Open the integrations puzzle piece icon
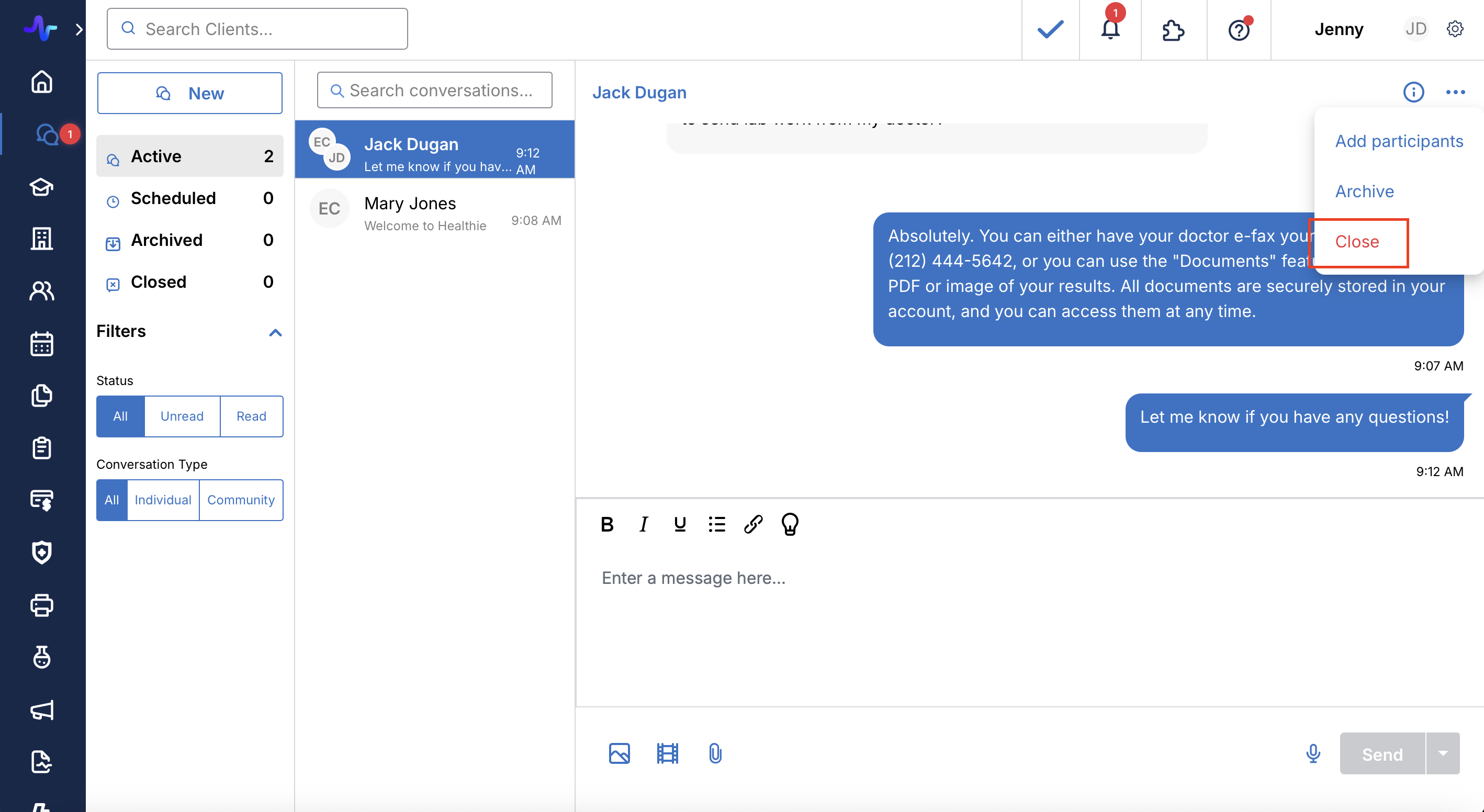This screenshot has height=812, width=1484. pos(1173,29)
